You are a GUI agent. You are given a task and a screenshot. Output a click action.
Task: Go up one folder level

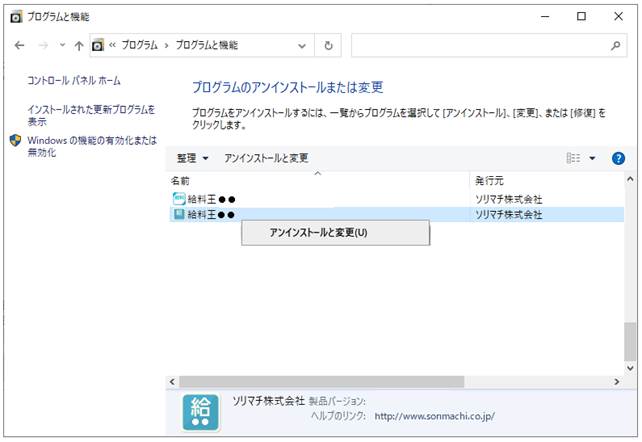[79, 45]
